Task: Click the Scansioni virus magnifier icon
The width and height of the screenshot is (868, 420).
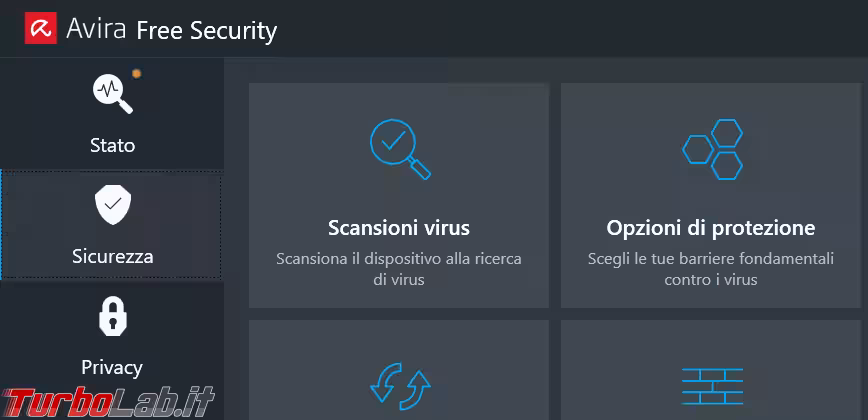Action: 399,148
